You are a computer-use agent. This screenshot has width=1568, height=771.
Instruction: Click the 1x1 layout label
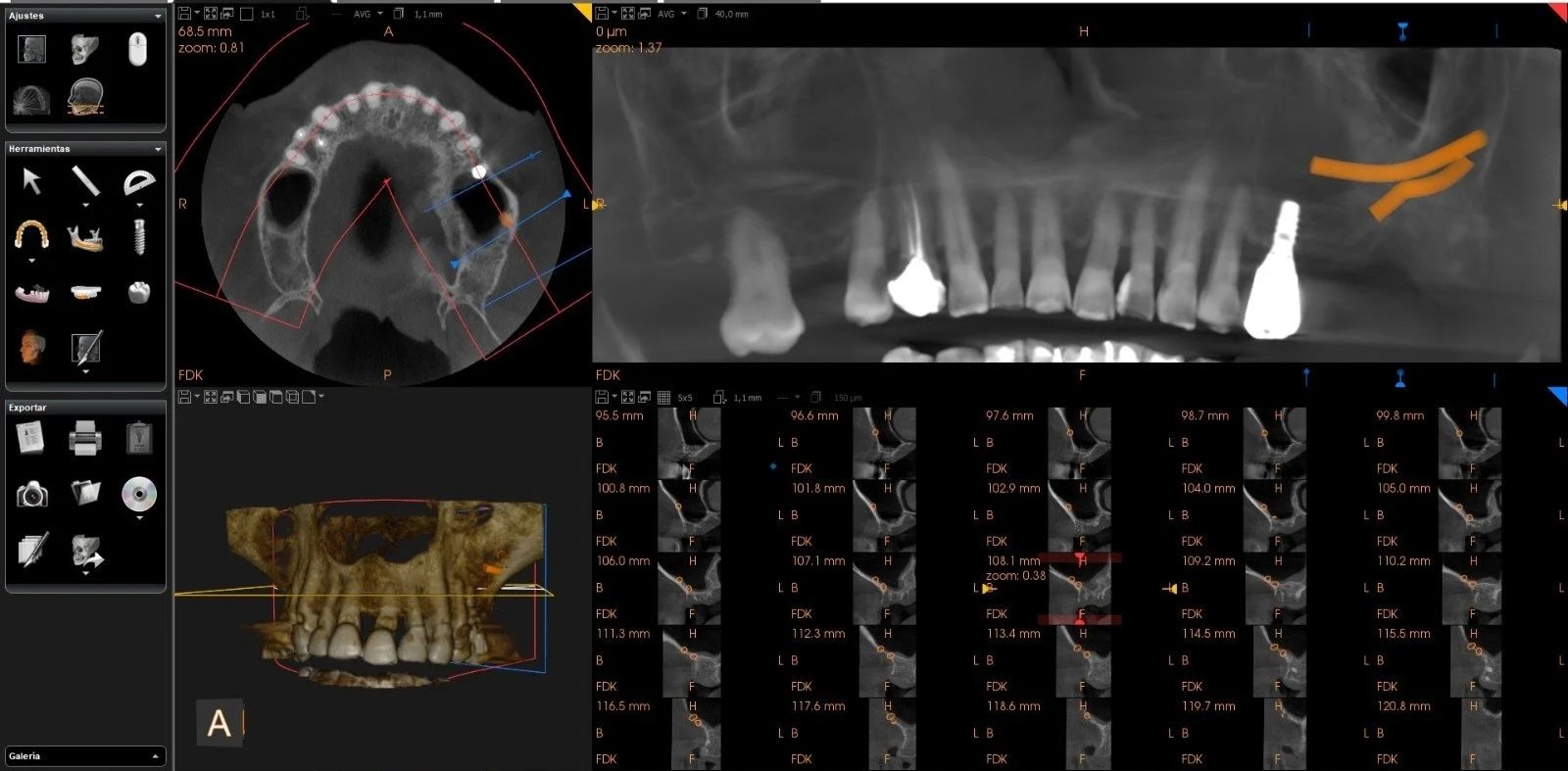[x=268, y=15]
